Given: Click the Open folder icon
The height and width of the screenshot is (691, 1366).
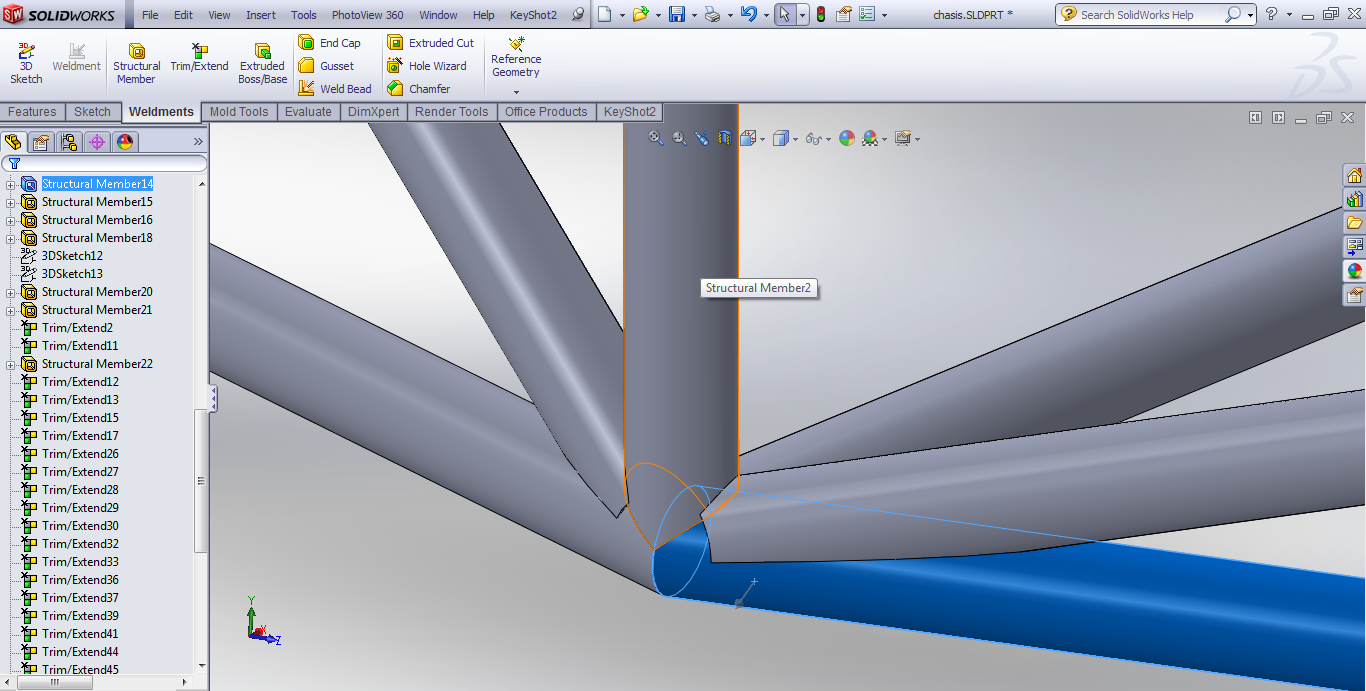Looking at the screenshot, I should tap(640, 15).
